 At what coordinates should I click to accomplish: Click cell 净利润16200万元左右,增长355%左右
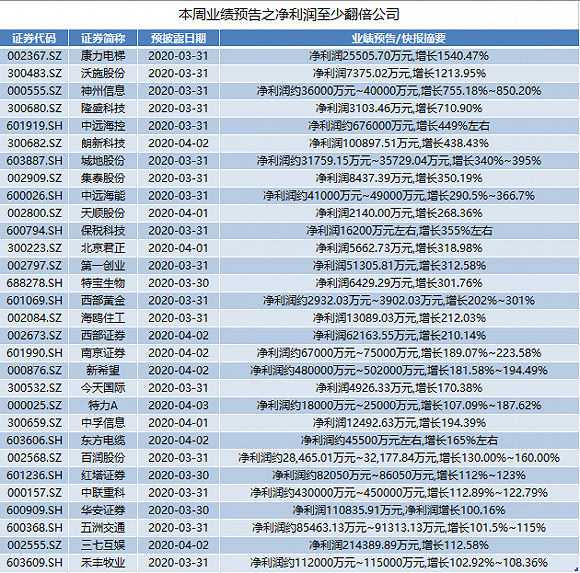click(399, 230)
